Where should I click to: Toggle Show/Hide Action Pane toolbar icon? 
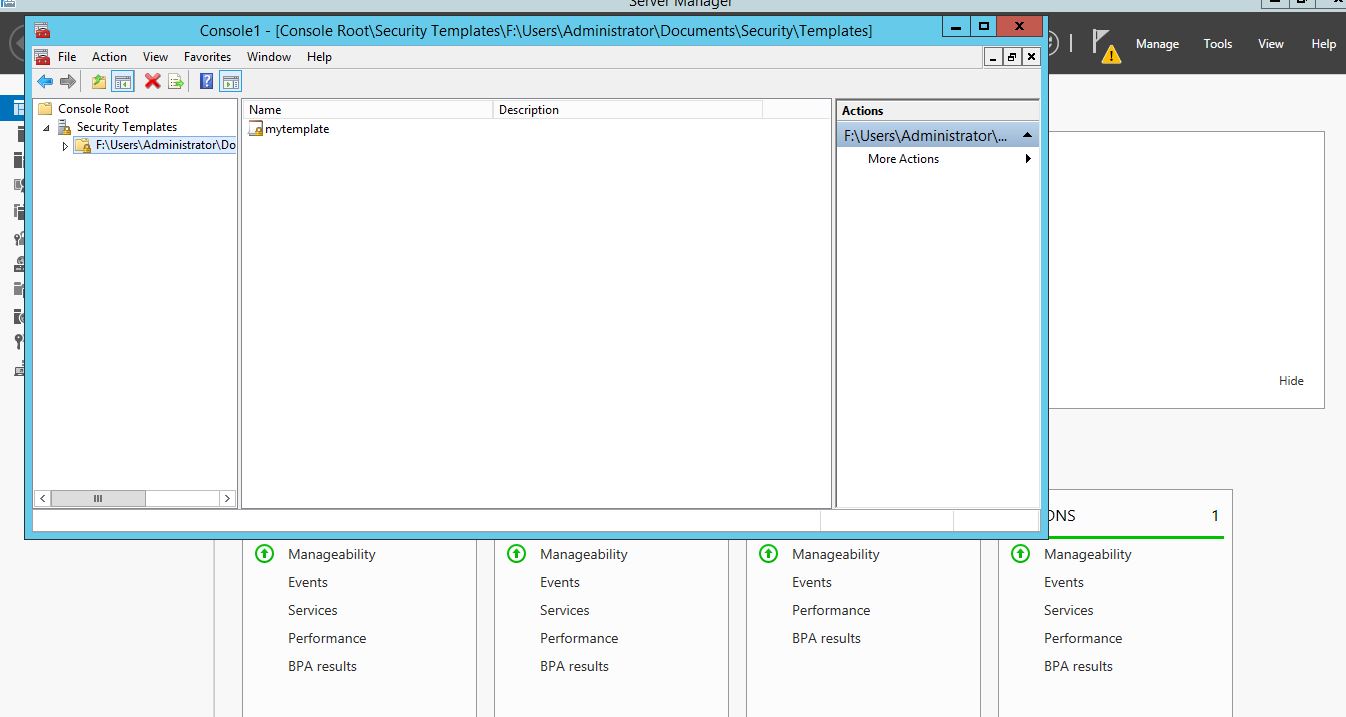pyautogui.click(x=230, y=82)
